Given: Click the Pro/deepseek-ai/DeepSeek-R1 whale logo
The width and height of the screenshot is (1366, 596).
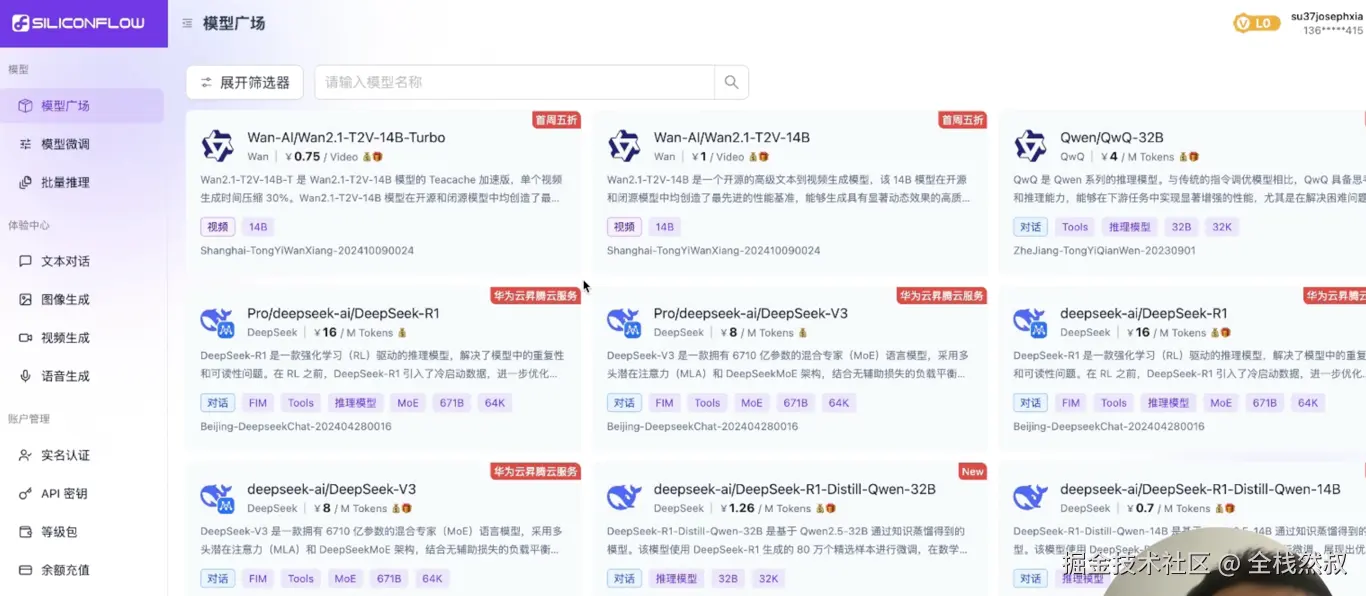Looking at the screenshot, I should (x=217, y=322).
